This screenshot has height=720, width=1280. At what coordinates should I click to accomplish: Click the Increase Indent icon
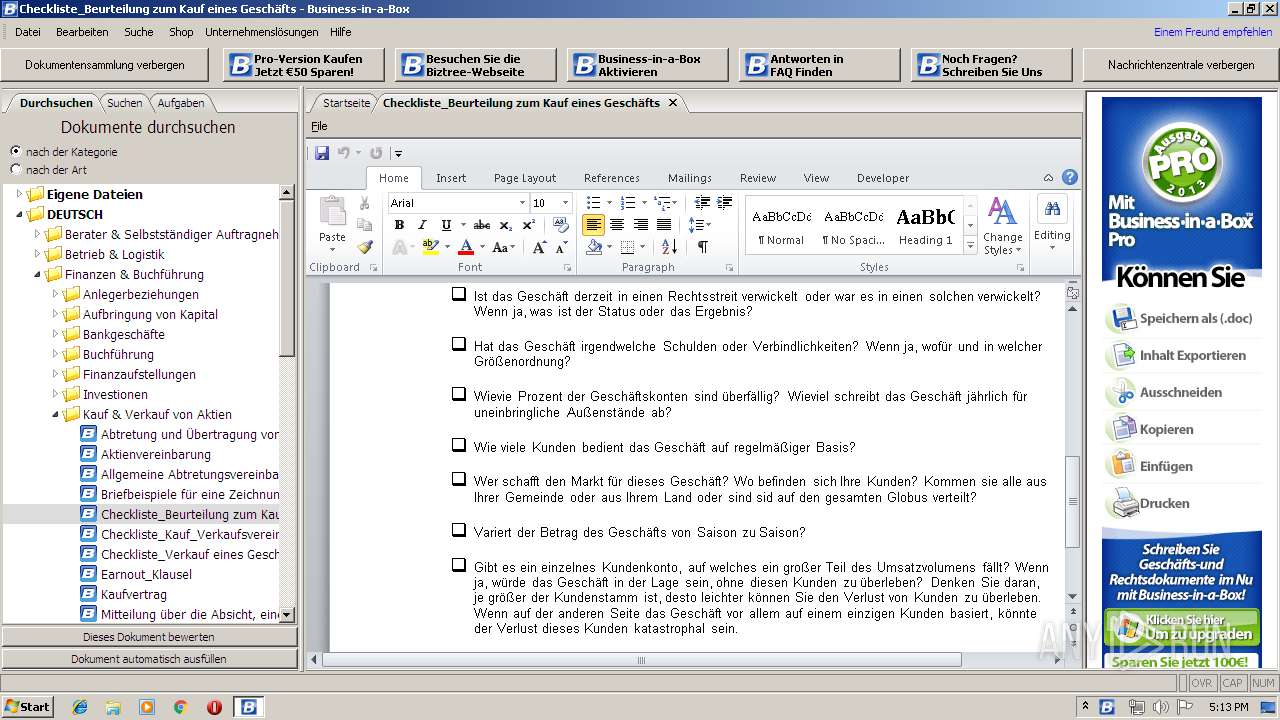point(724,203)
